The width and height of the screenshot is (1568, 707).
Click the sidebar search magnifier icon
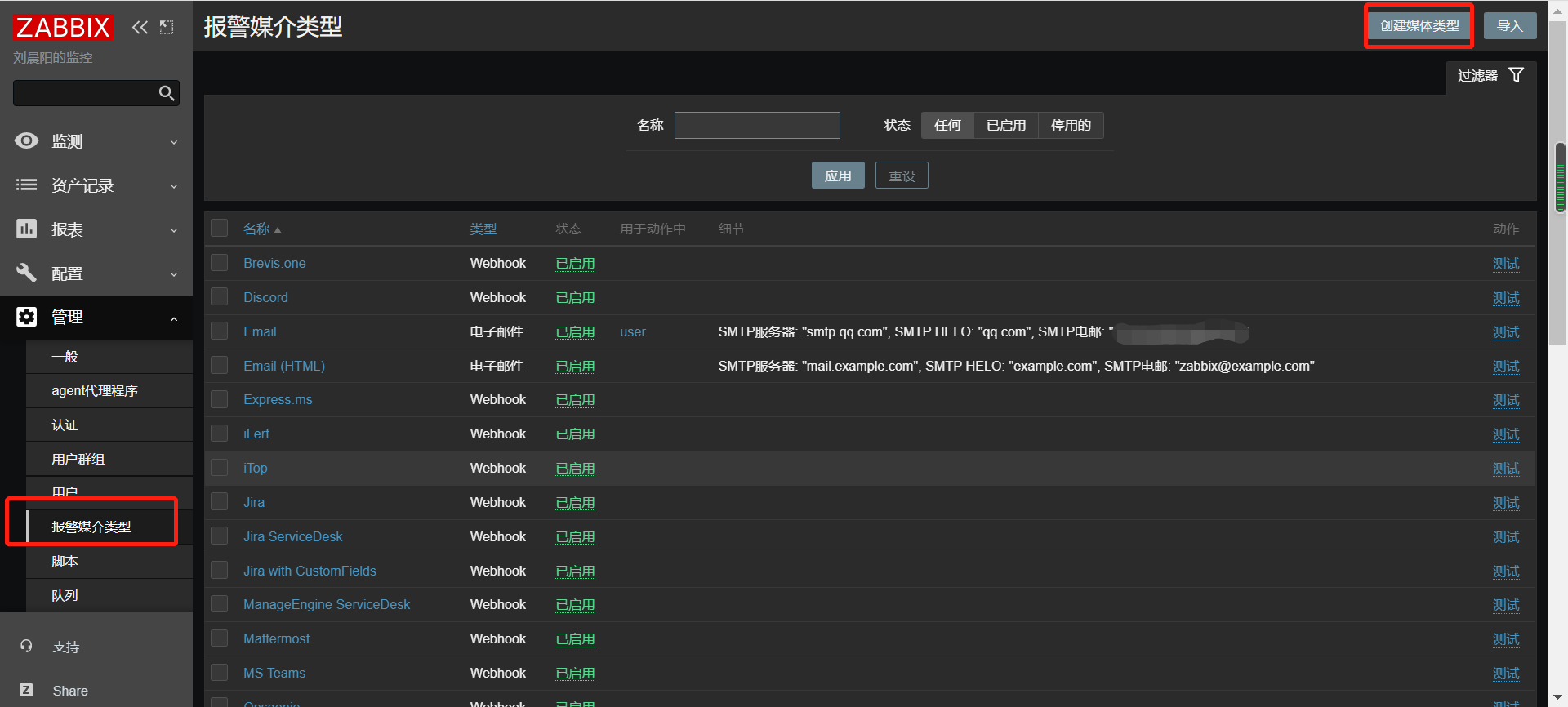[x=167, y=93]
